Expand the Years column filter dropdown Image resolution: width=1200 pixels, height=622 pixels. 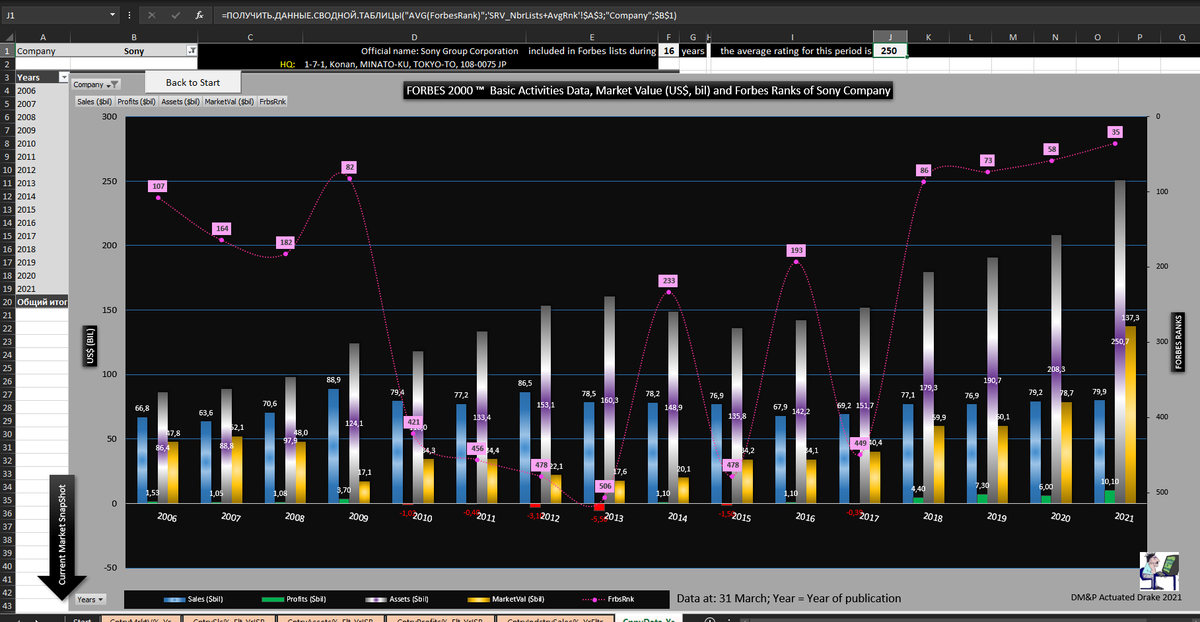pyautogui.click(x=63, y=77)
